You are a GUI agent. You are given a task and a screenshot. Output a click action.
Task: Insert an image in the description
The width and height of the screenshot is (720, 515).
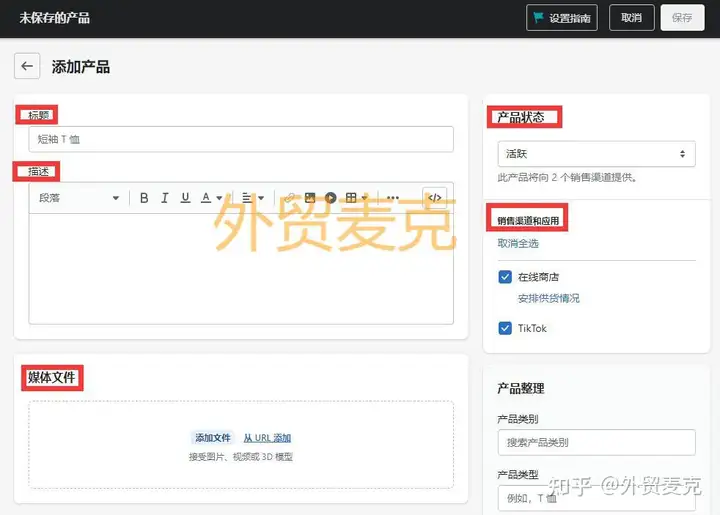(x=310, y=198)
